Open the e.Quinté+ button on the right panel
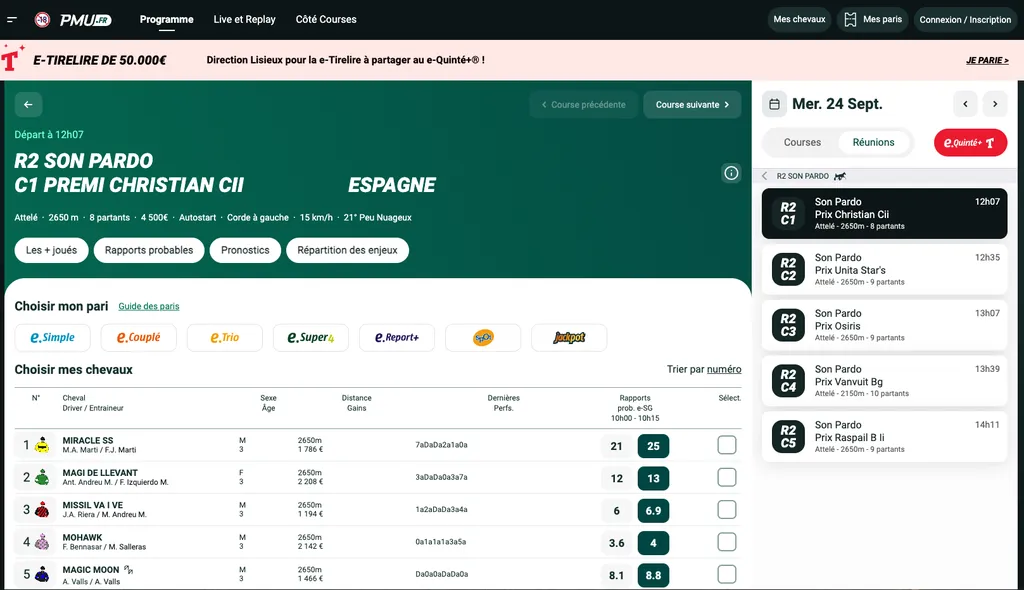 pos(968,142)
